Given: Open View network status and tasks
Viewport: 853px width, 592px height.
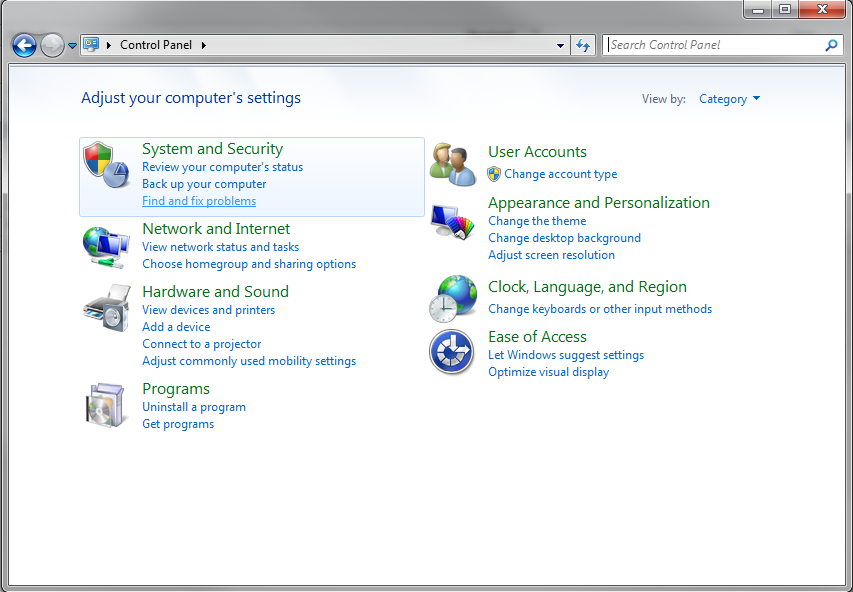Looking at the screenshot, I should pos(220,247).
